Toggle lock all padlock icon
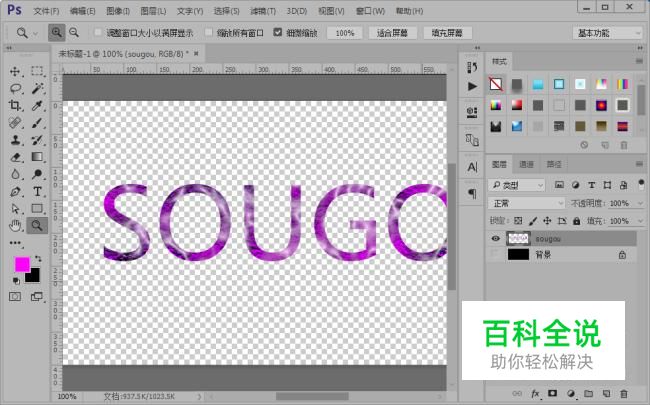 point(577,221)
